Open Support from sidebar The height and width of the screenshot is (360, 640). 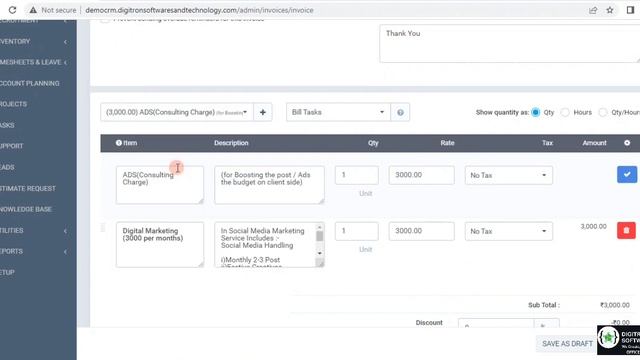coord(12,146)
